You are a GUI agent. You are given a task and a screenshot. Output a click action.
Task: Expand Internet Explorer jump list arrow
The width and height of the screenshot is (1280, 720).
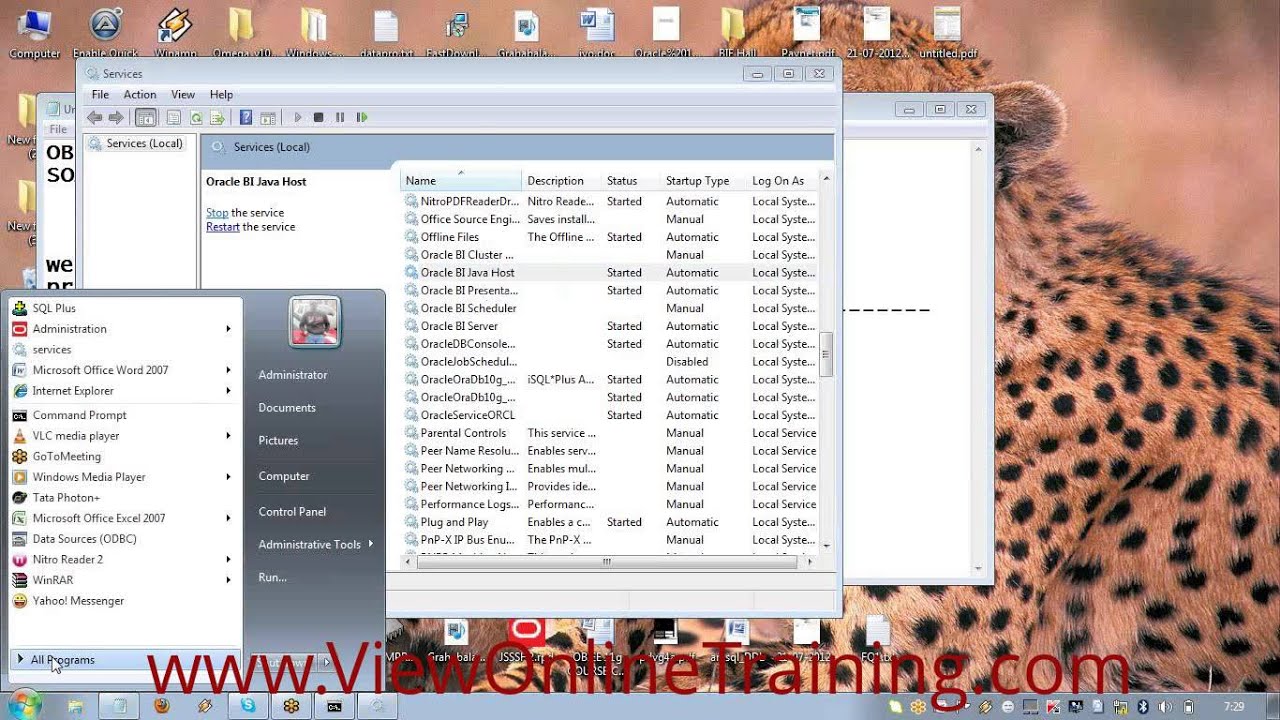(228, 391)
